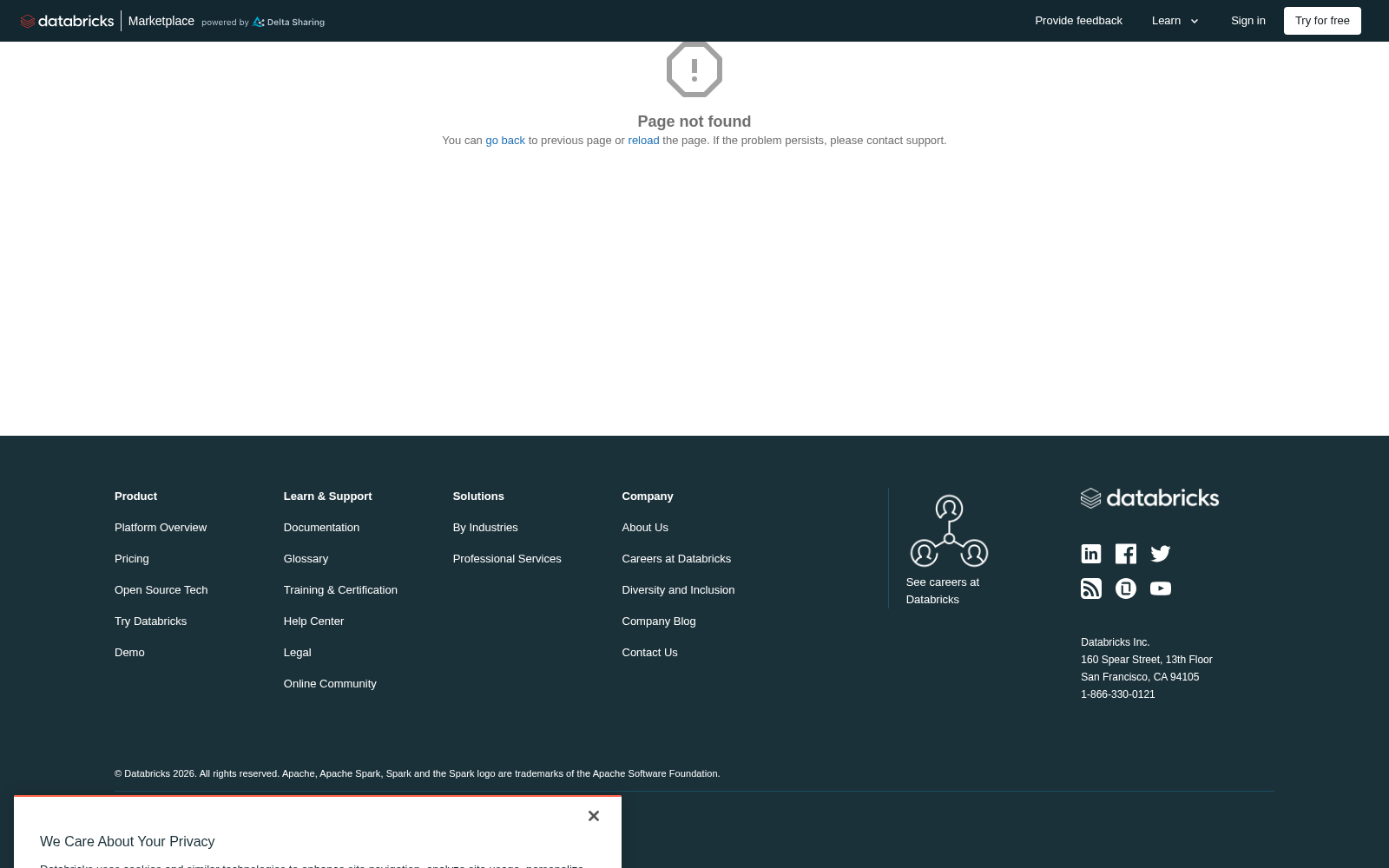The height and width of the screenshot is (868, 1389).
Task: Visit the Online Community link
Action: [x=330, y=684]
